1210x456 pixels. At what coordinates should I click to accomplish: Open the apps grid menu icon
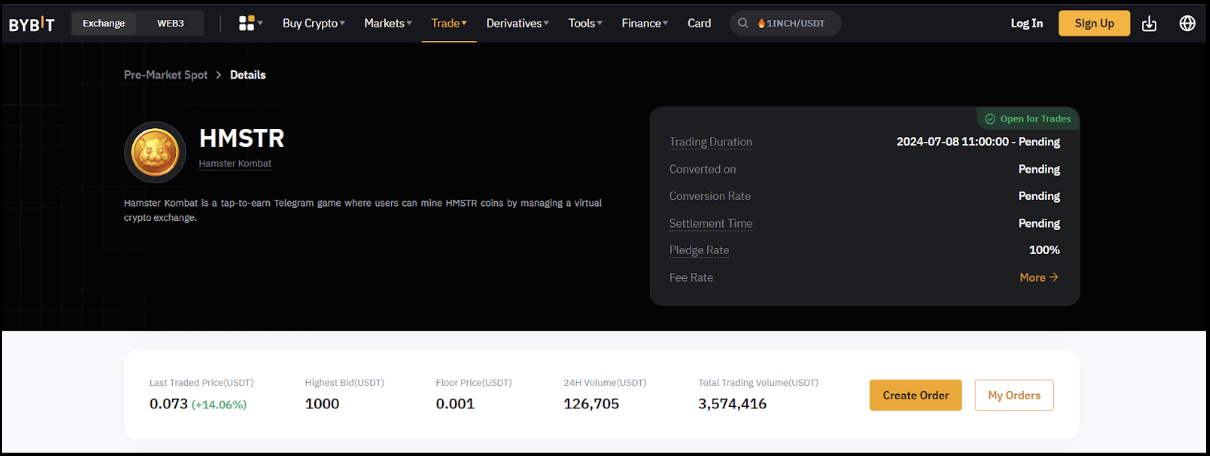pos(248,23)
